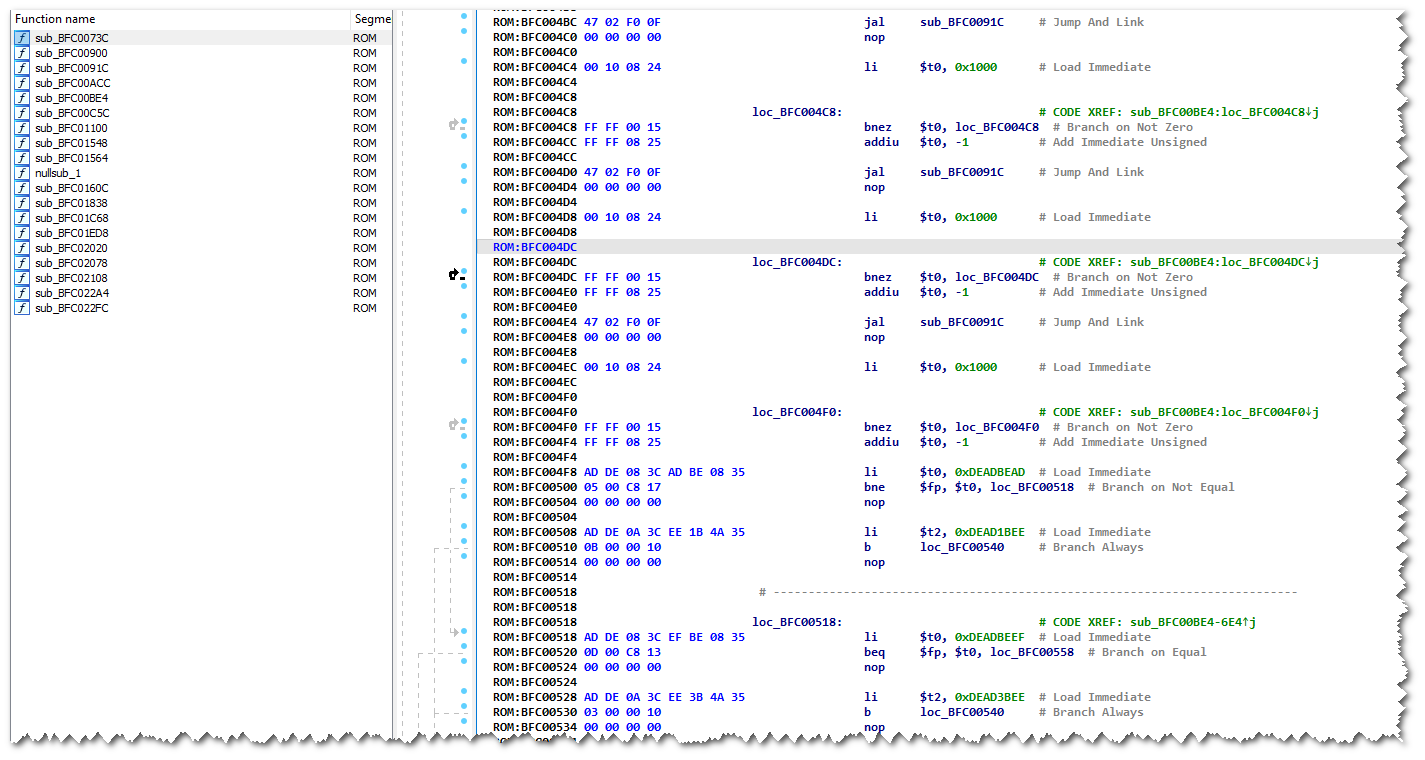Click the function icon beside sub_BFC01564
This screenshot has width=1425, height=760.
21,158
